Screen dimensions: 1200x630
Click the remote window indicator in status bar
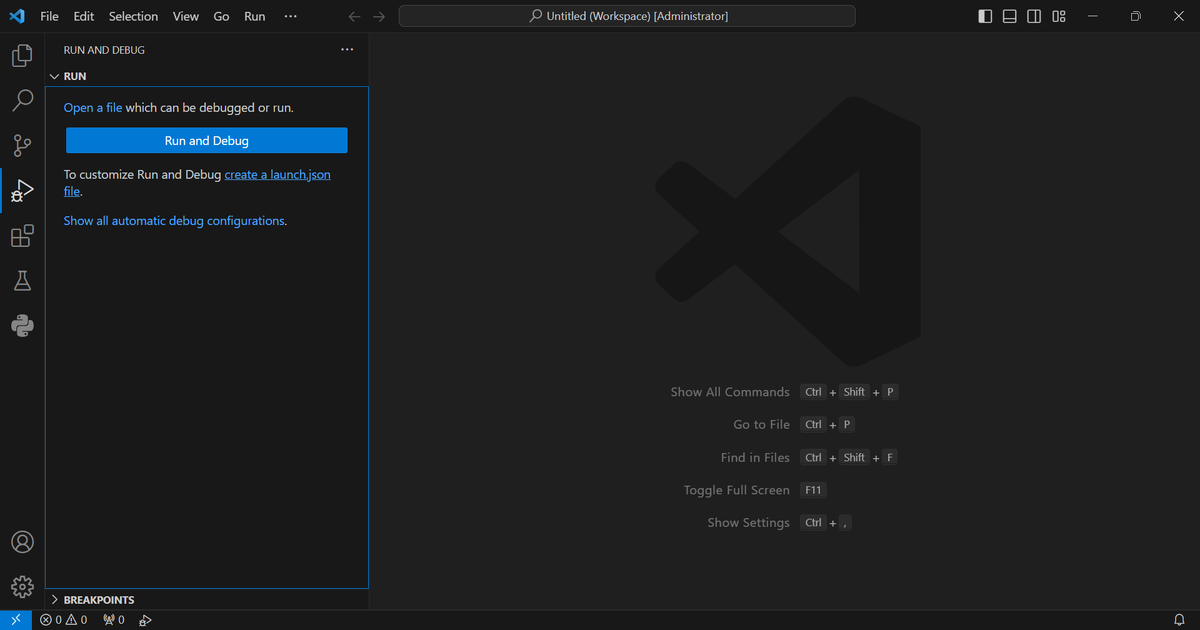[x=16, y=620]
